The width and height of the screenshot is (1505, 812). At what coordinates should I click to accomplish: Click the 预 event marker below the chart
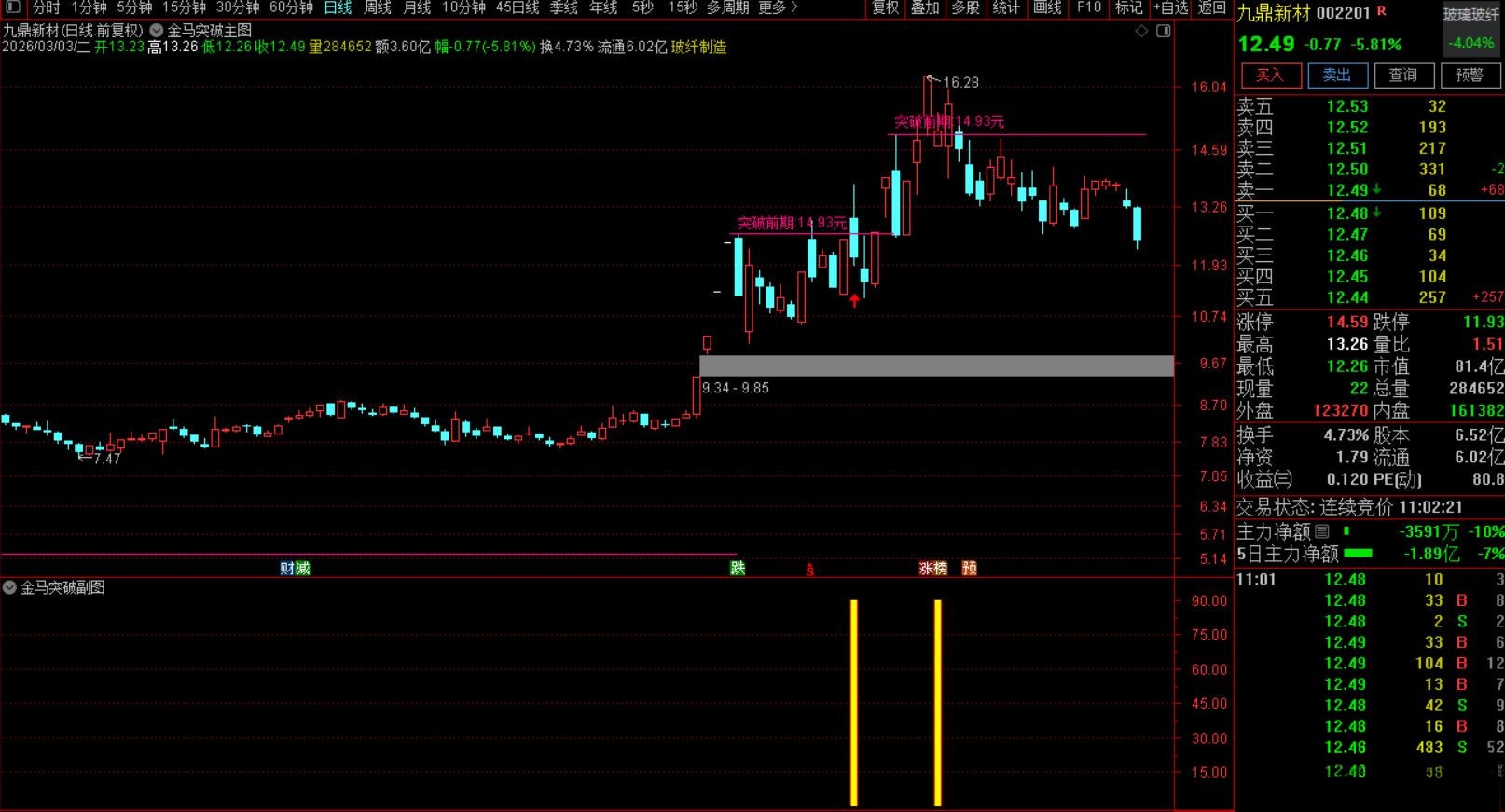point(969,568)
